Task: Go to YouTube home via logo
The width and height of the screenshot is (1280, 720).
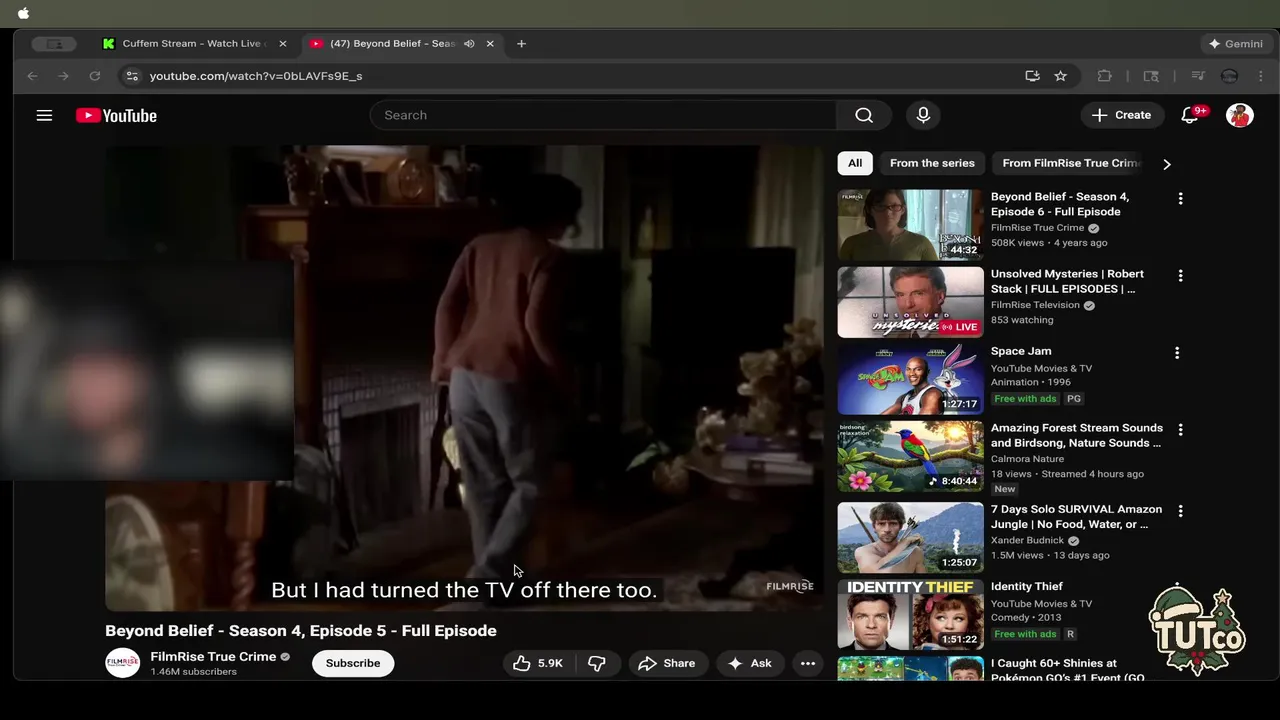Action: 116,115
